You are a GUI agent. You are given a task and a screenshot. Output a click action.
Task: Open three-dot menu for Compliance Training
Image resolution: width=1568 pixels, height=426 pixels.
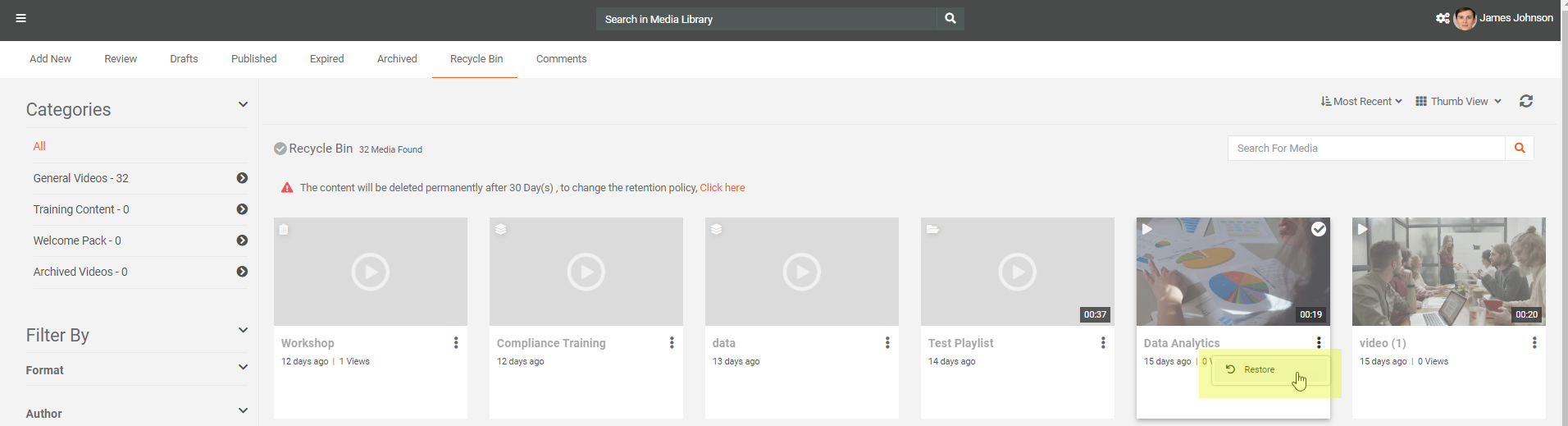[672, 343]
